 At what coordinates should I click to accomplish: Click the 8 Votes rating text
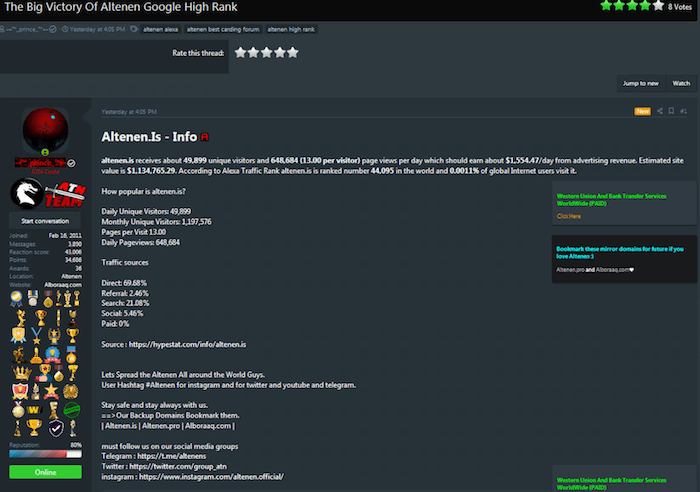click(x=679, y=7)
